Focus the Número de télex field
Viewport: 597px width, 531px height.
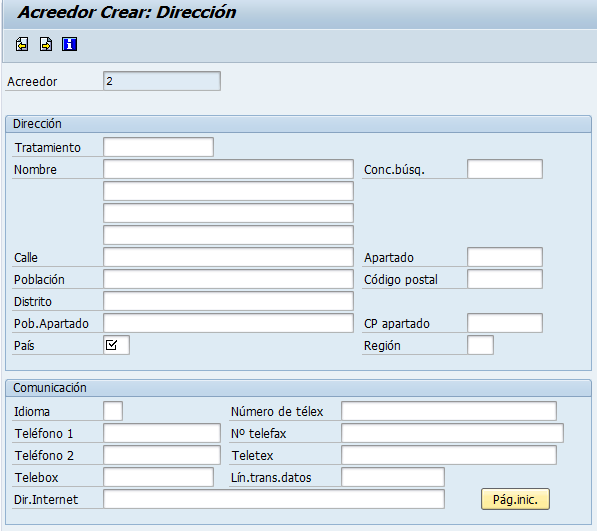click(449, 411)
